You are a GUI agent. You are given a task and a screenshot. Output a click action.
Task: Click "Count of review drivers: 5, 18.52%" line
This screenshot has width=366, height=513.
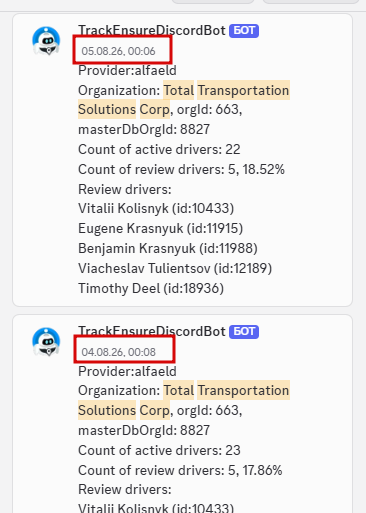[x=181, y=169]
